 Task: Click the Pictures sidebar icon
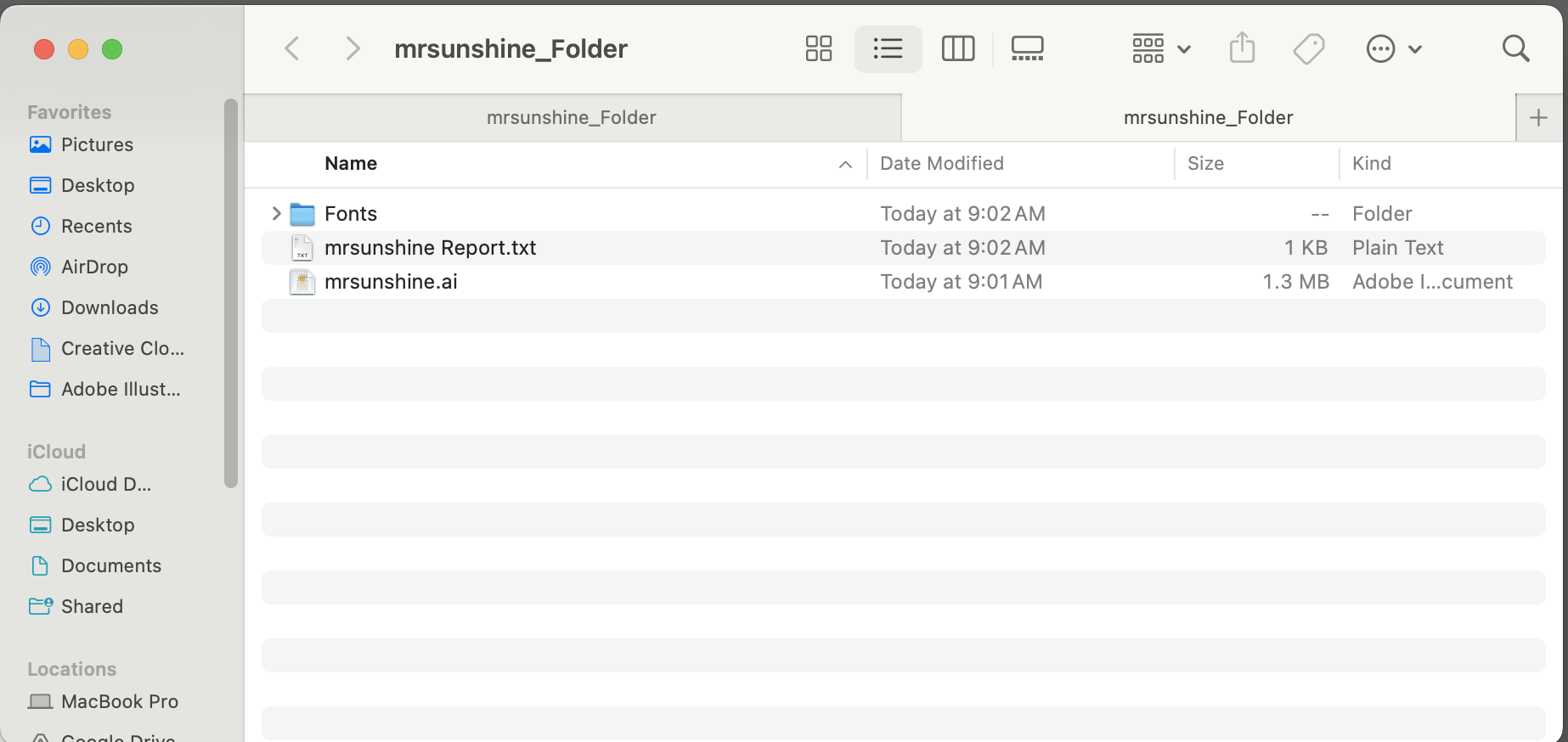(x=40, y=144)
